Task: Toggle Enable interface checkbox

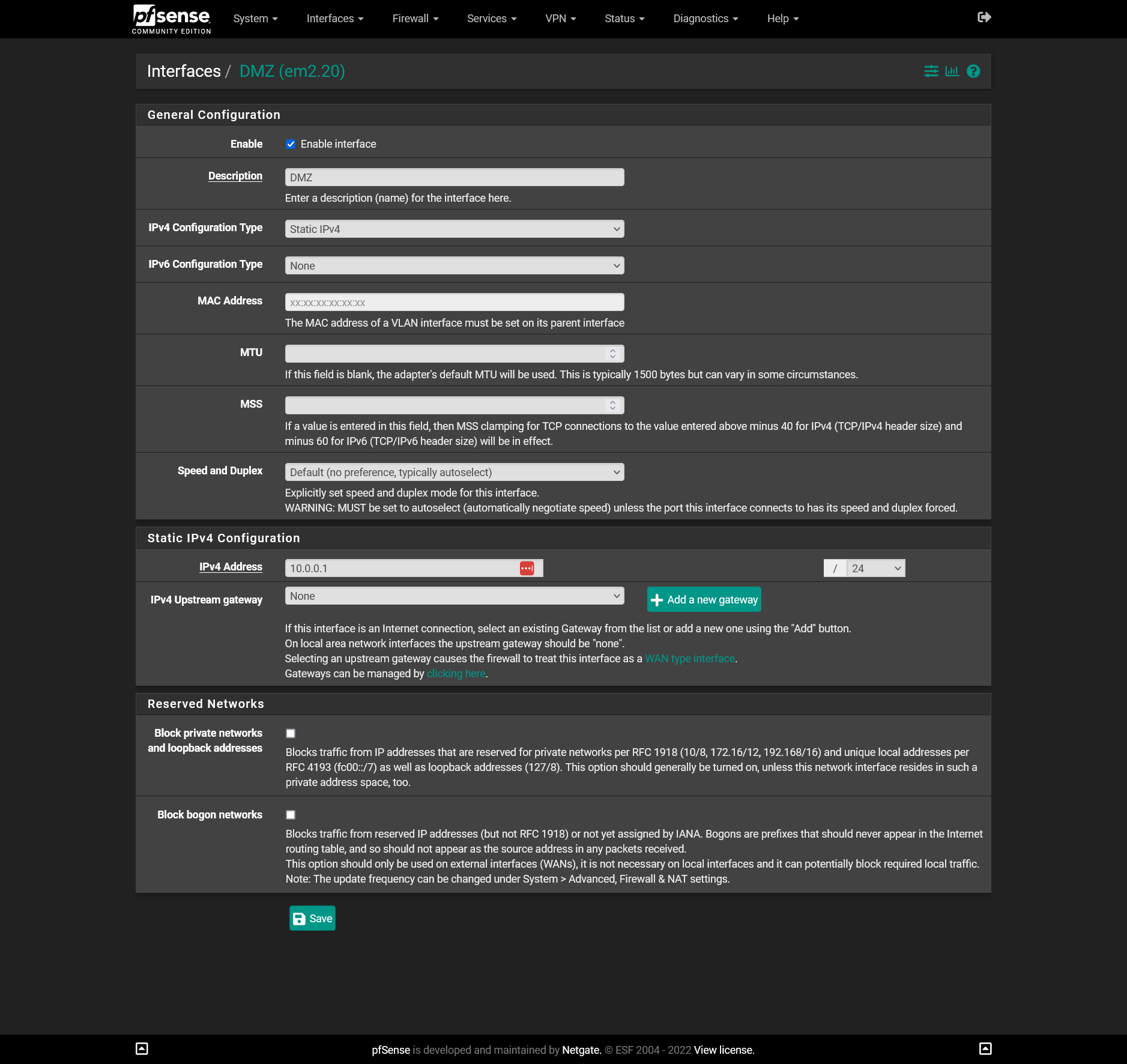Action: tap(291, 144)
